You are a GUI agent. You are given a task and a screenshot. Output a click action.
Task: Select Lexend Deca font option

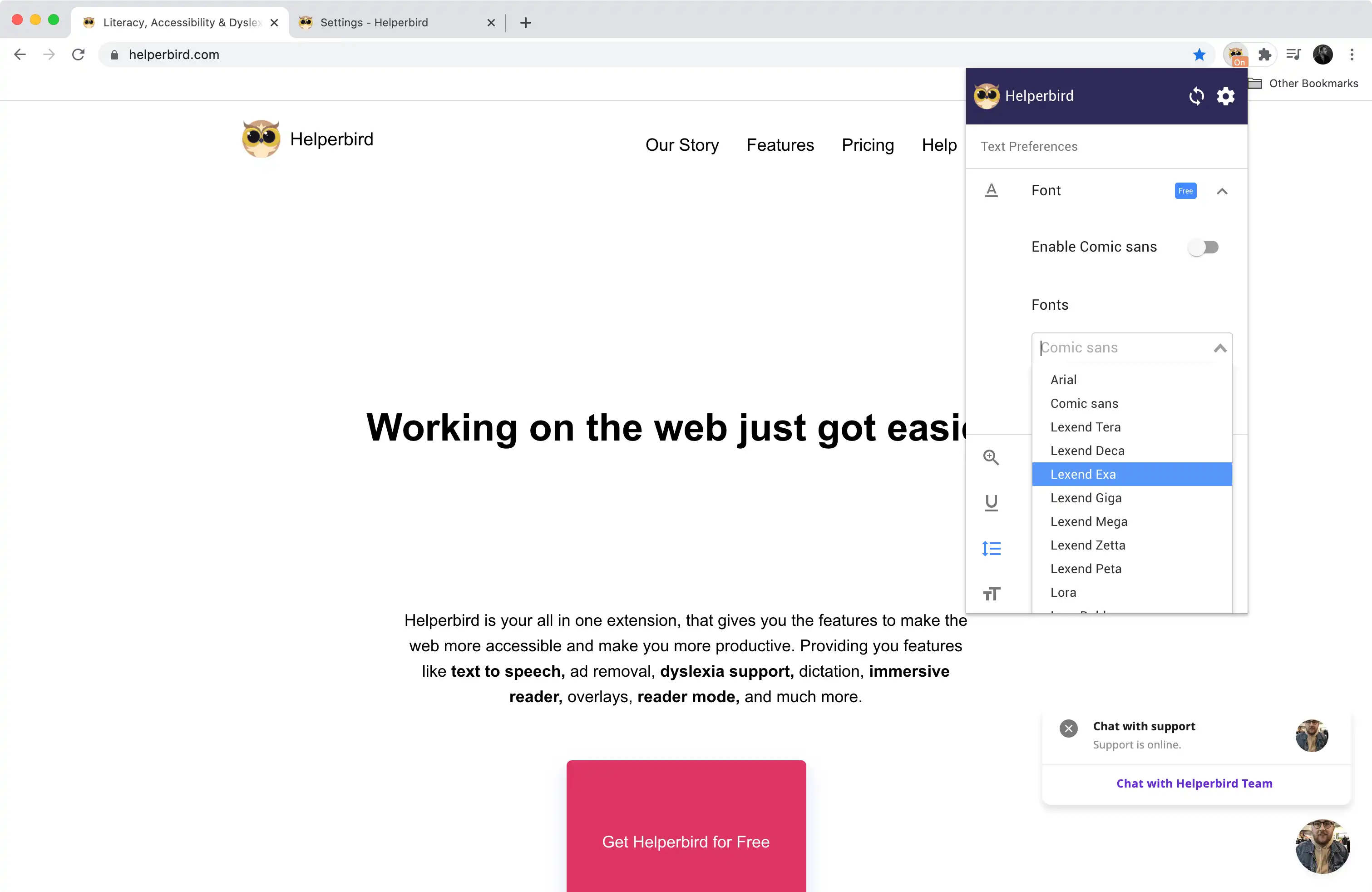(1132, 451)
